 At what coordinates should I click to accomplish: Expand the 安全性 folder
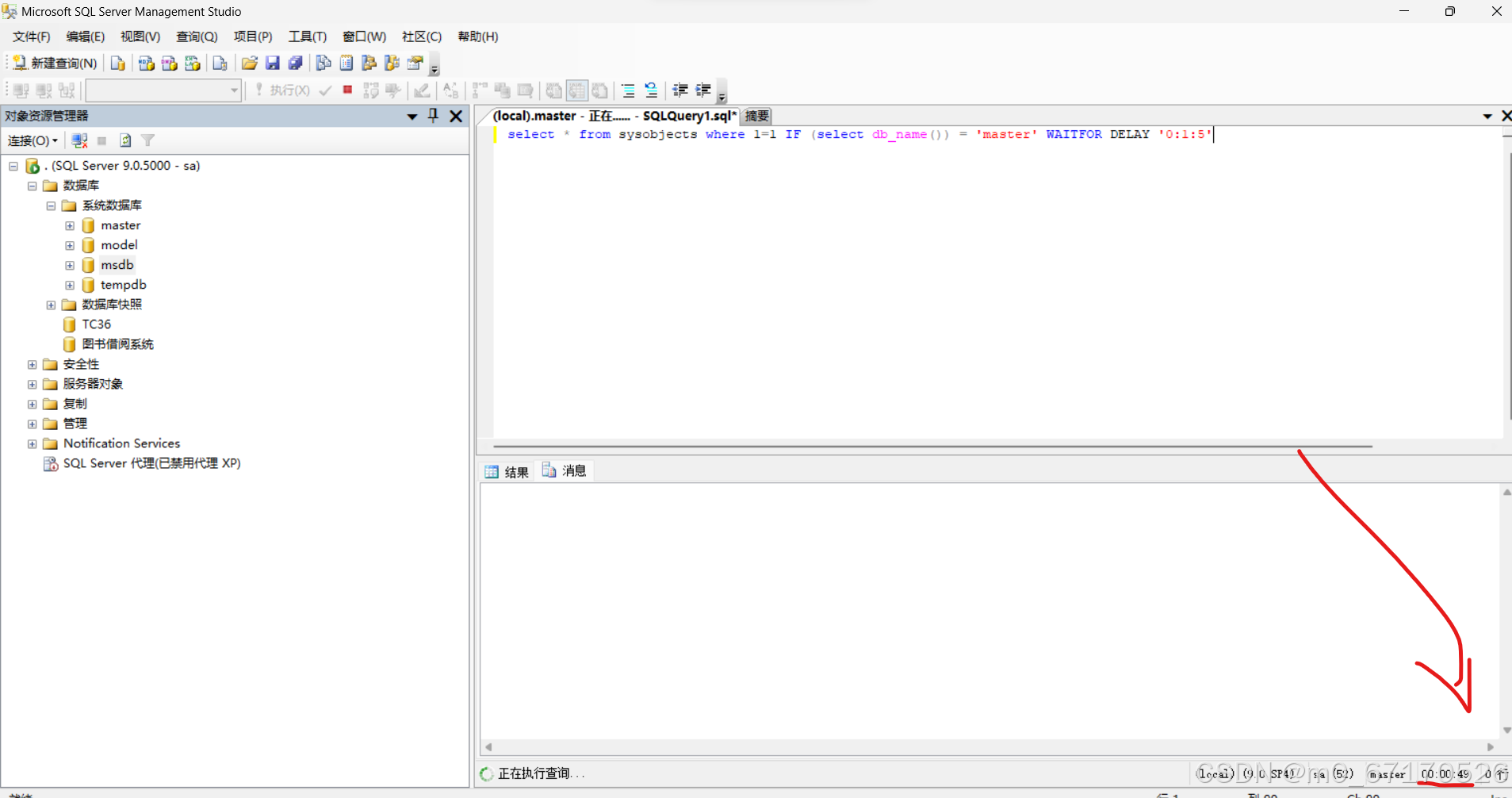(32, 364)
